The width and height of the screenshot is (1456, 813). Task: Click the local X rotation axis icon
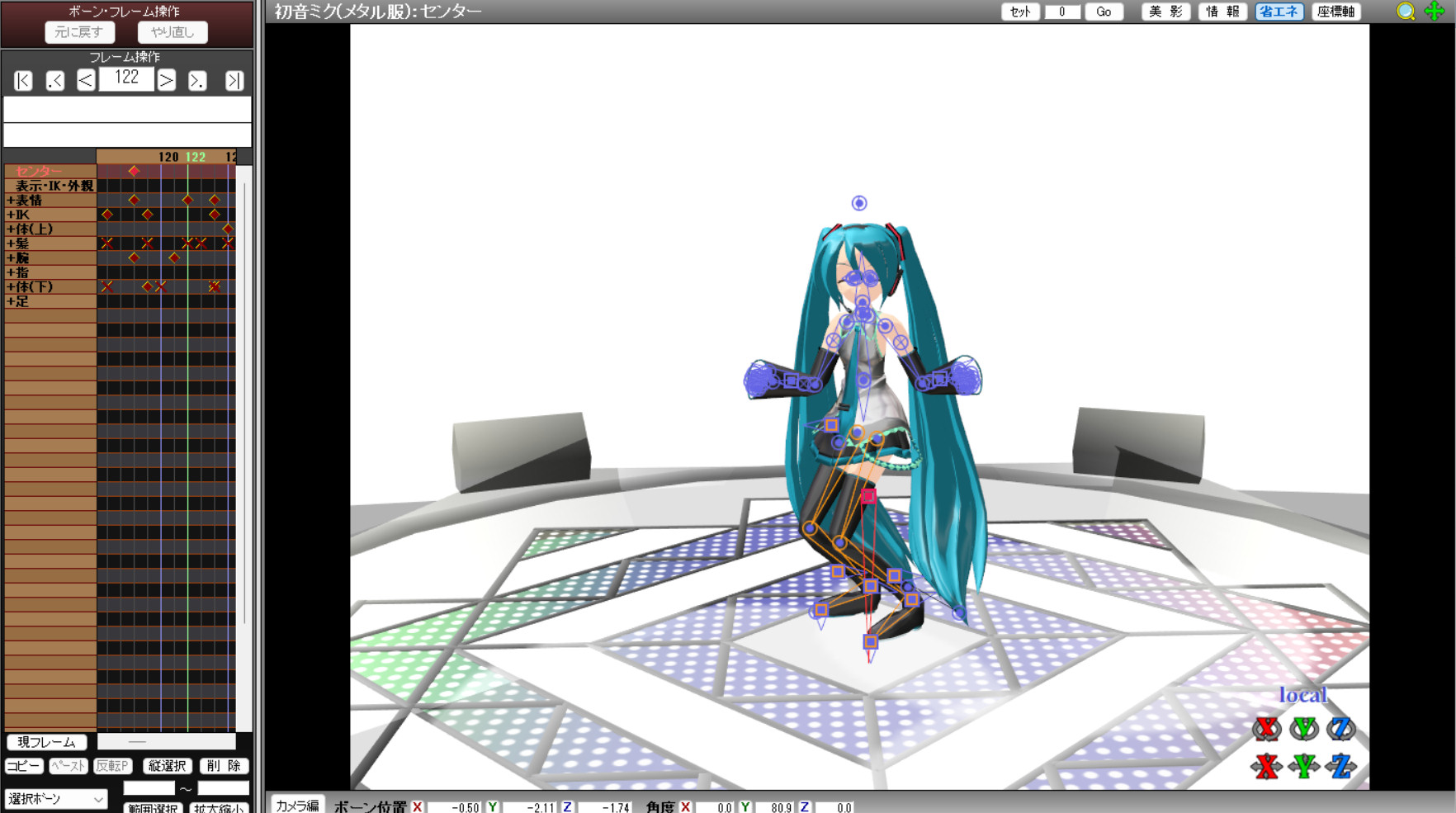[1266, 729]
